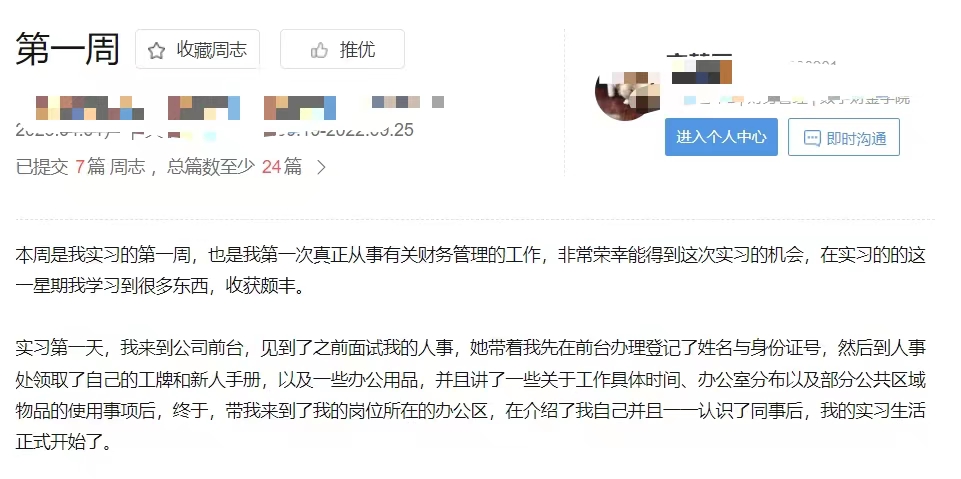Click the first blurred author info block

click(89, 107)
